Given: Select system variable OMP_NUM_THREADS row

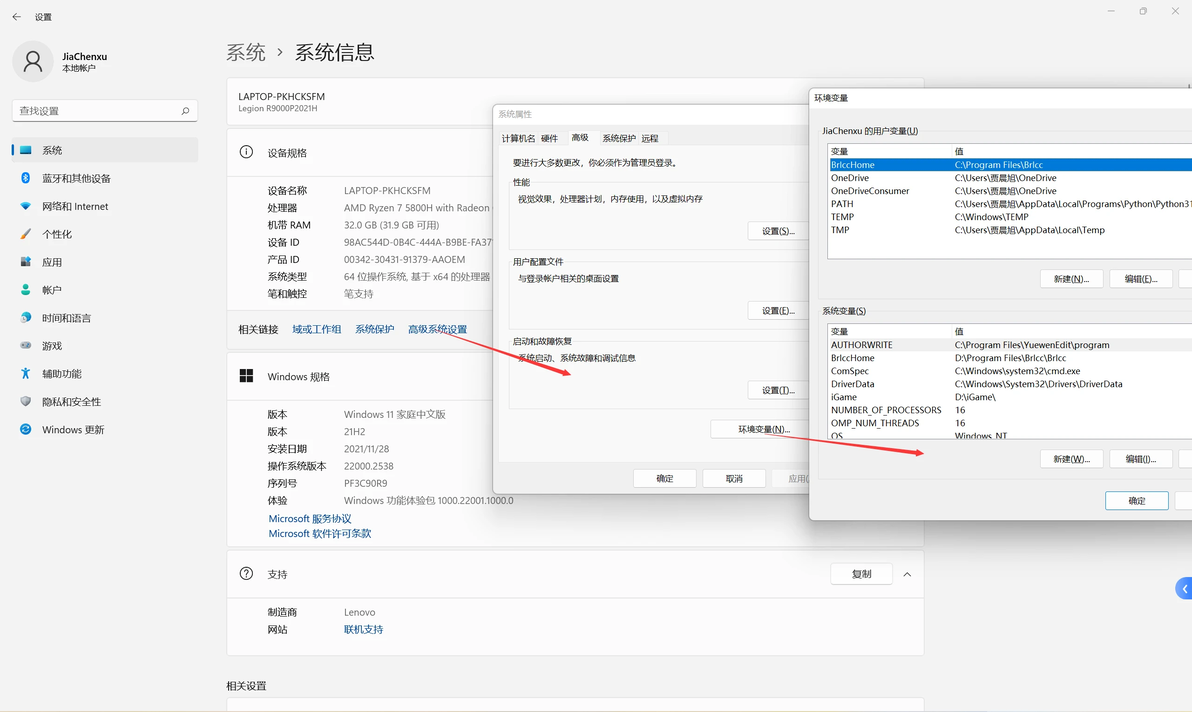Looking at the screenshot, I should tap(1010, 423).
